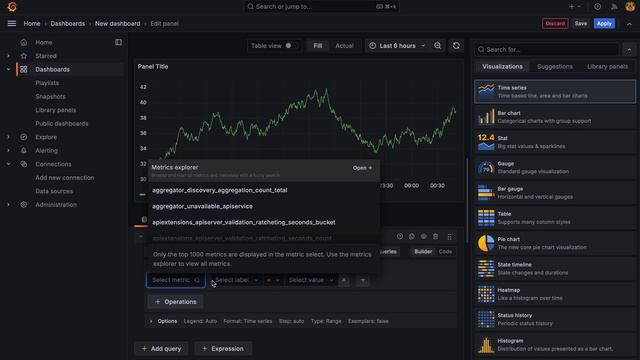Switch to the Suggestions tab
This screenshot has height=360, width=640.
[555, 67]
